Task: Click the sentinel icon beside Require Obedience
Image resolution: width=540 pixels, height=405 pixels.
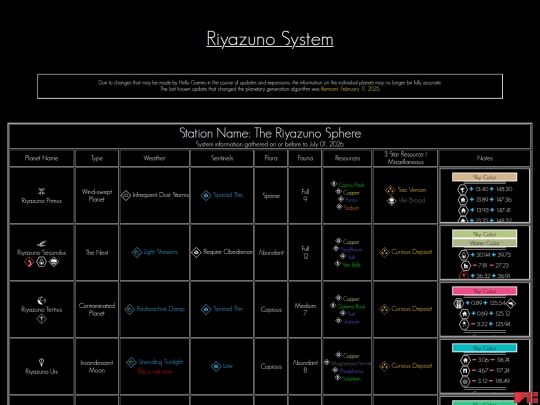Action: (196, 252)
